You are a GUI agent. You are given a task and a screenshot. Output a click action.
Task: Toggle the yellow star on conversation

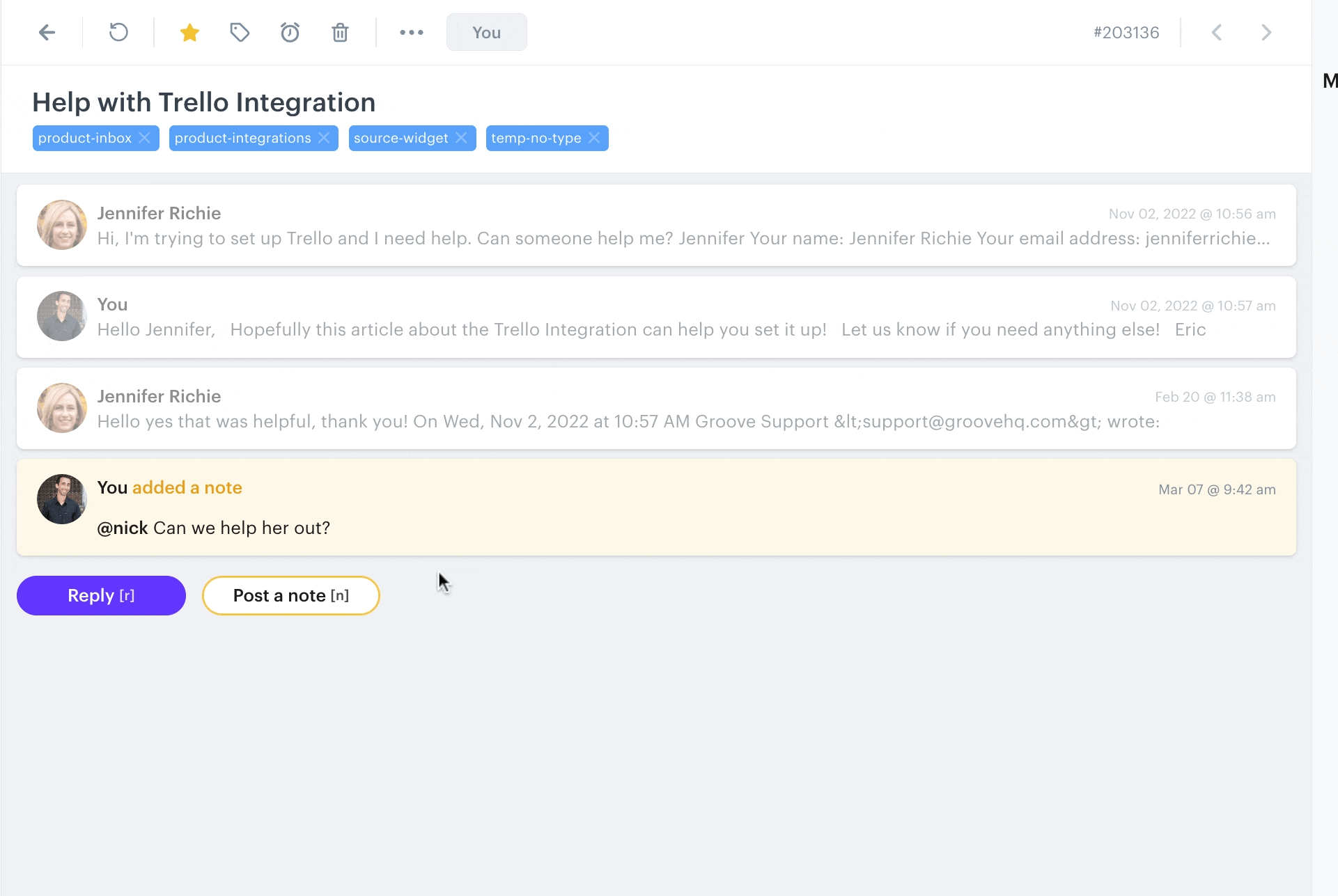click(x=189, y=33)
